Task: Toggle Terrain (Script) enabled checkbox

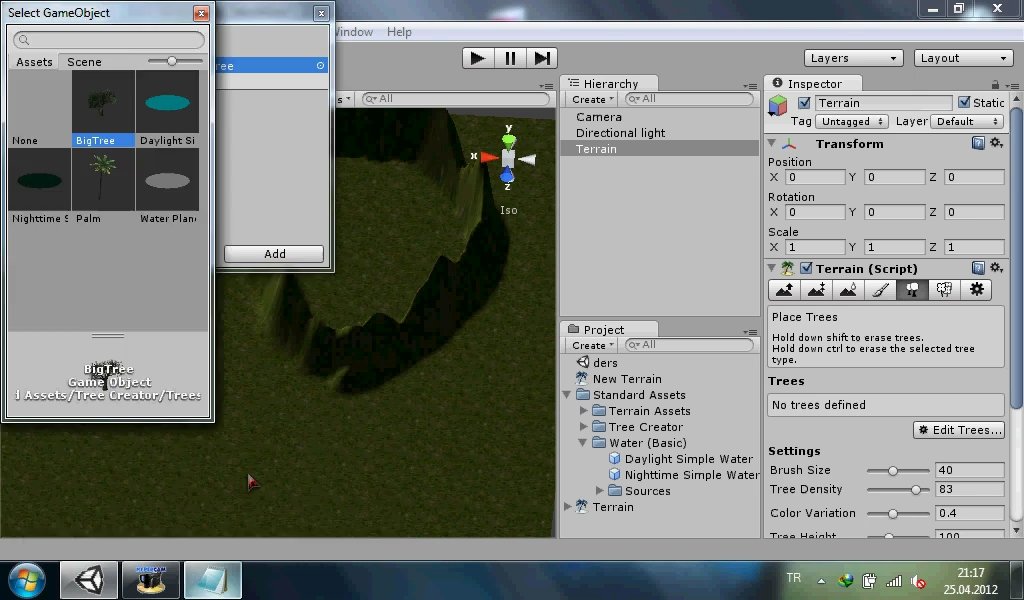Action: pos(807,268)
